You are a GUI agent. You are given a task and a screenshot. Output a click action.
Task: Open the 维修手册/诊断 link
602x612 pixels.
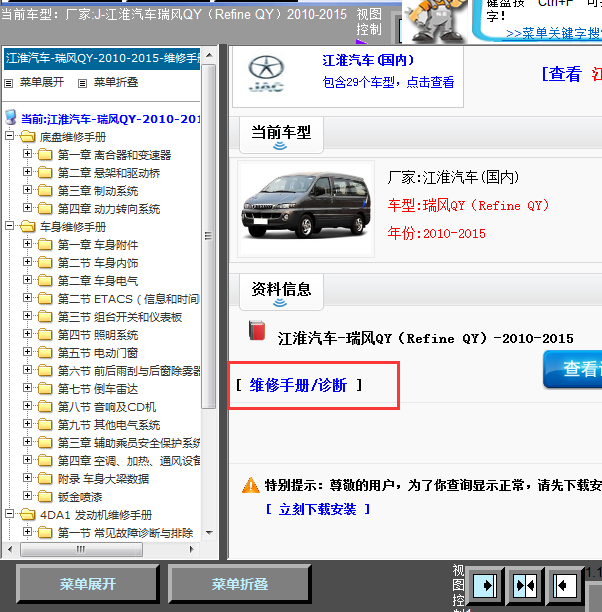point(298,385)
